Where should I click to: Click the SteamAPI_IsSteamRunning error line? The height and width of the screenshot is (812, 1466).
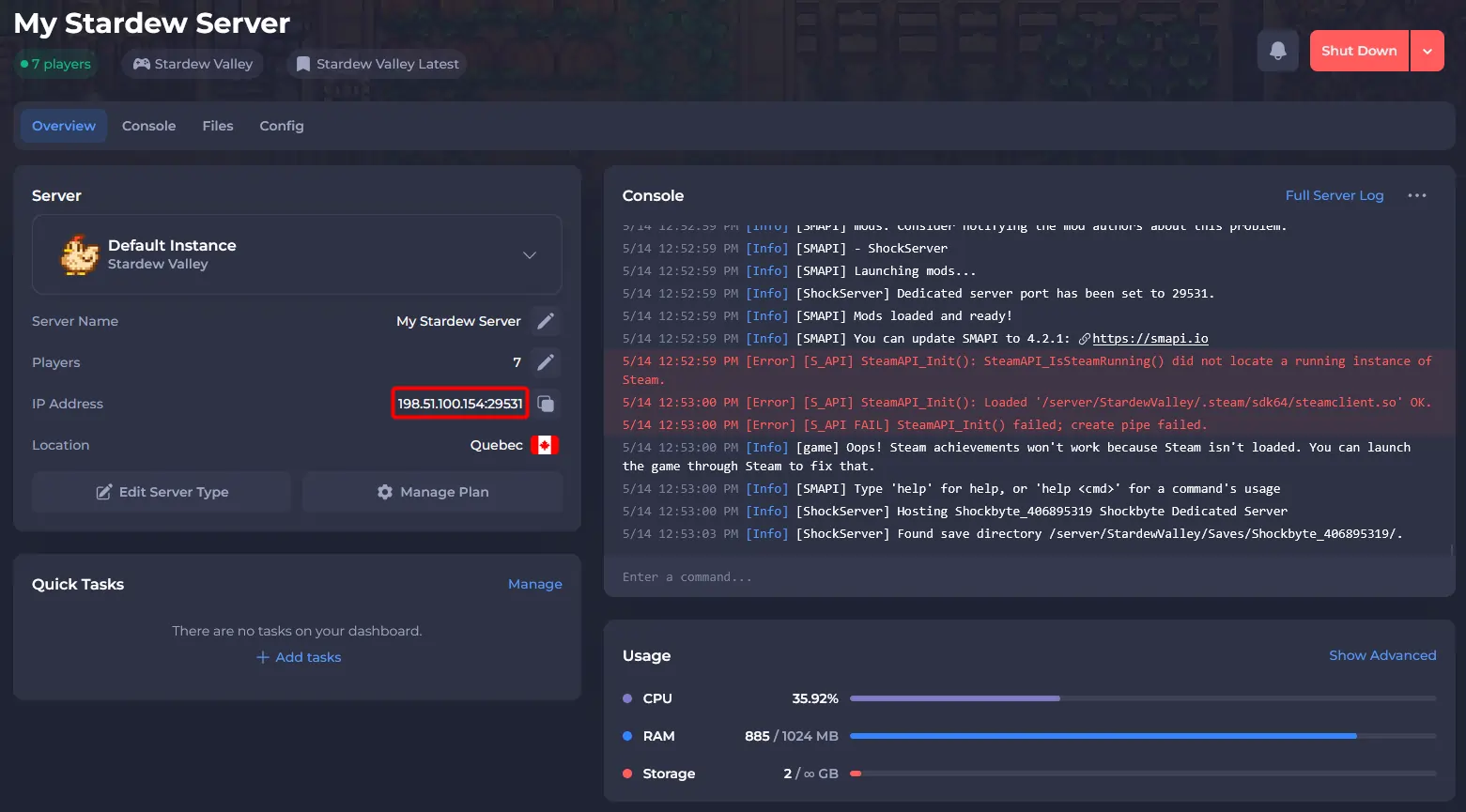[1026, 370]
